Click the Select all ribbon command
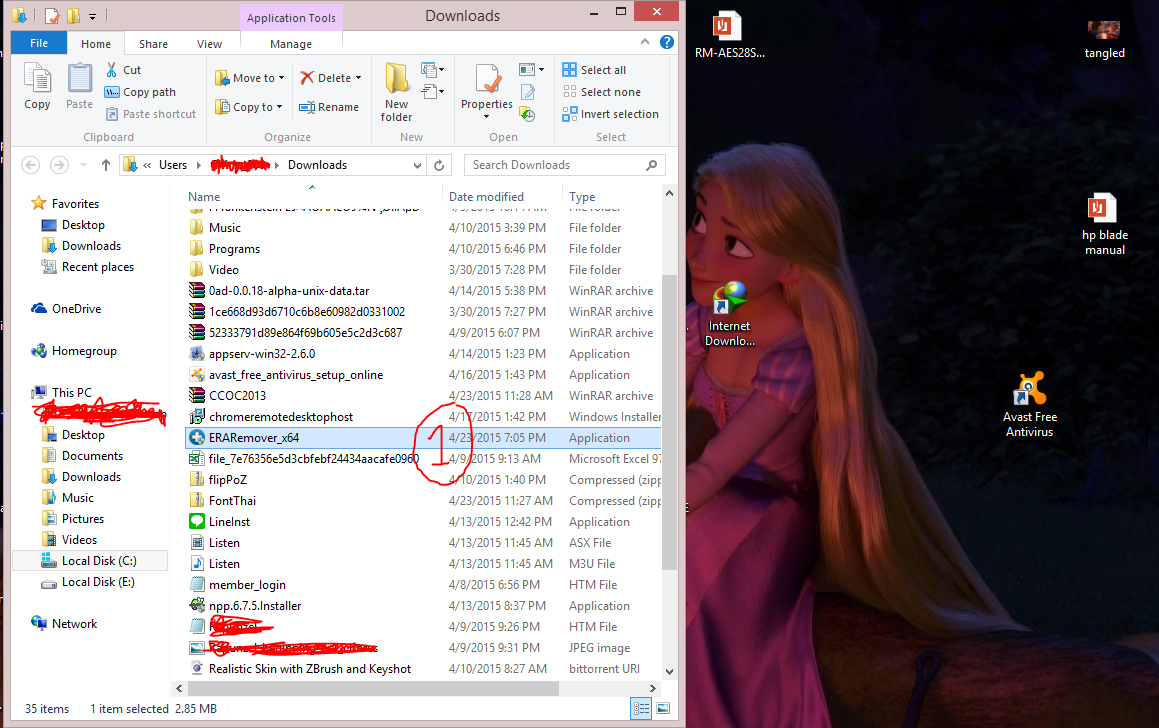This screenshot has width=1159, height=728. pos(594,69)
